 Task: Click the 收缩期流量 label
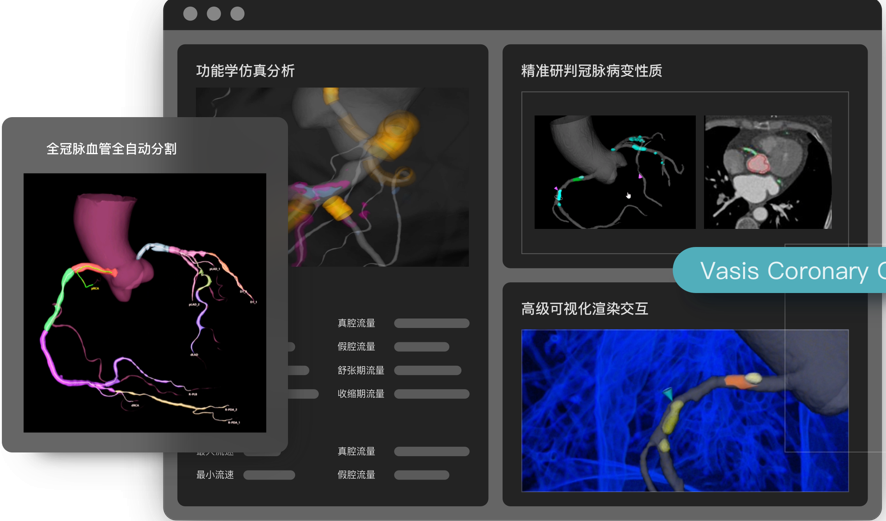point(360,394)
